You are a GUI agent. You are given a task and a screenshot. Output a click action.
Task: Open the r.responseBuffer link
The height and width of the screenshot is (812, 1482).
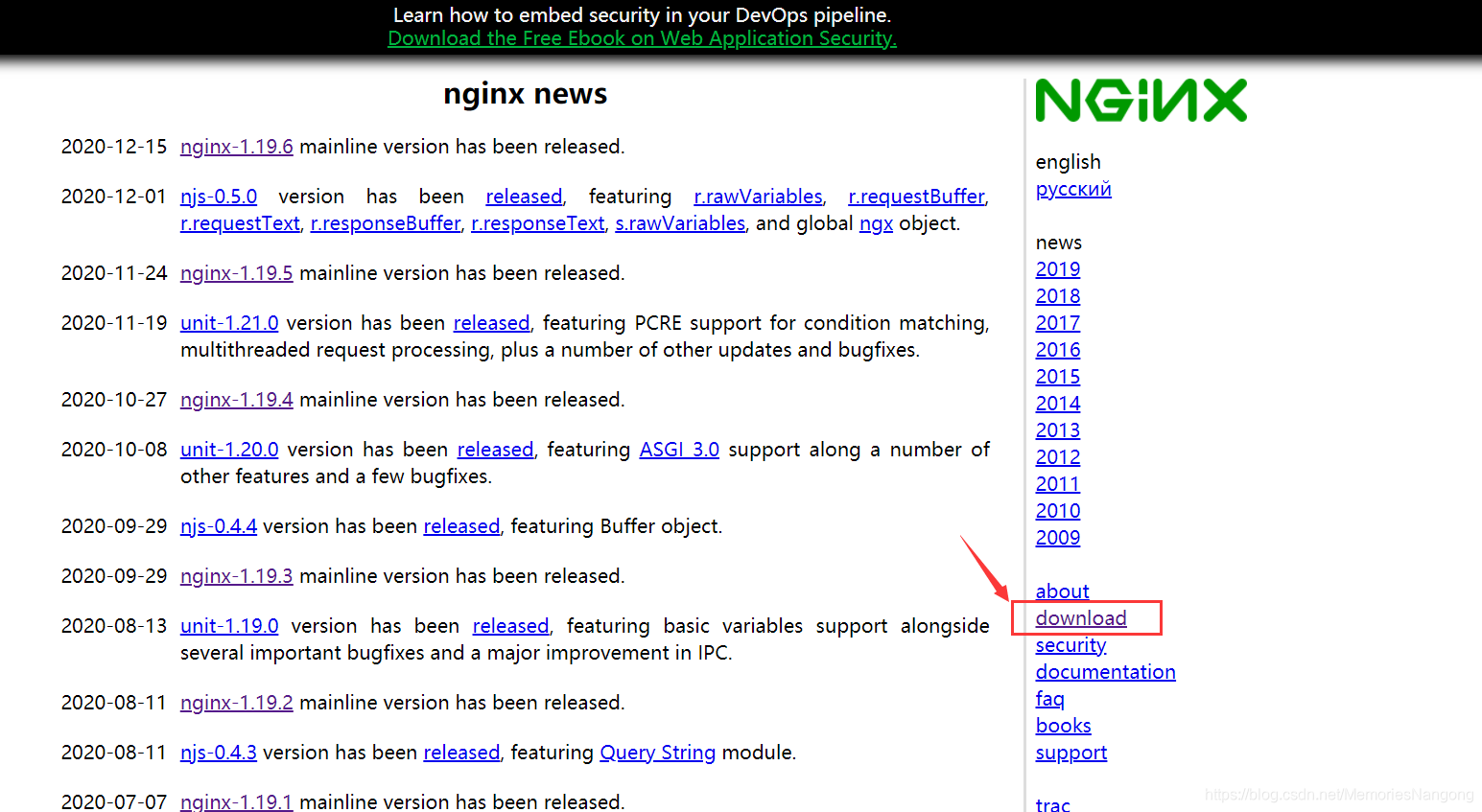(x=386, y=223)
